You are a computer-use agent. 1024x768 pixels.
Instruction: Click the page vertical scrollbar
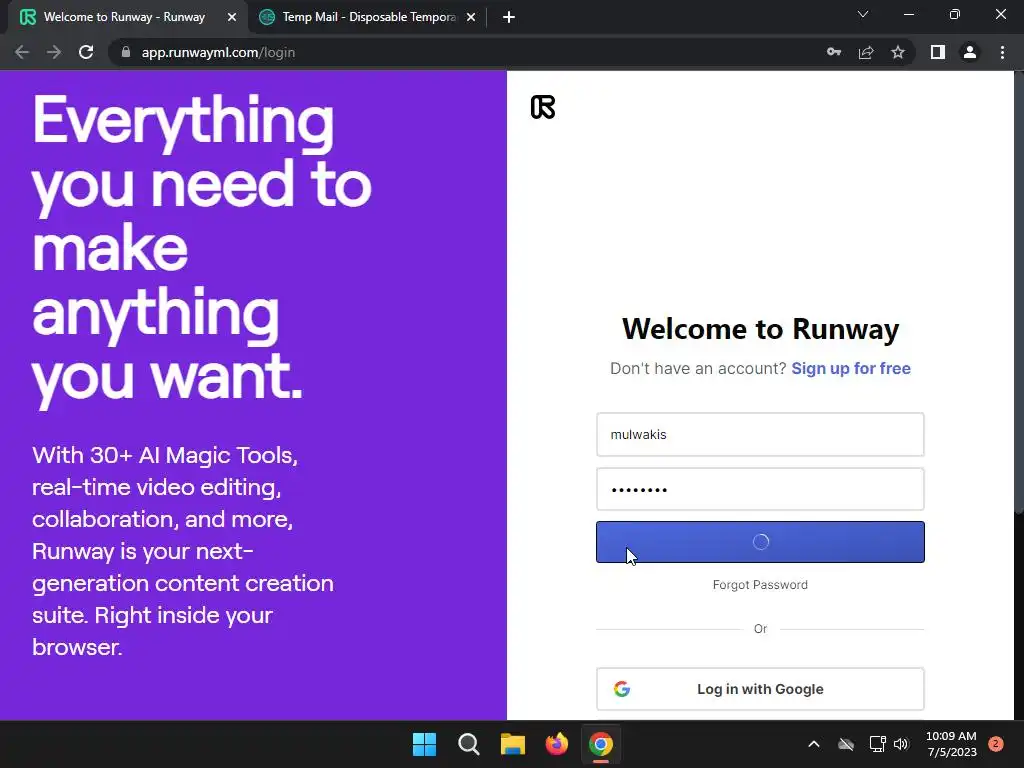1019,294
